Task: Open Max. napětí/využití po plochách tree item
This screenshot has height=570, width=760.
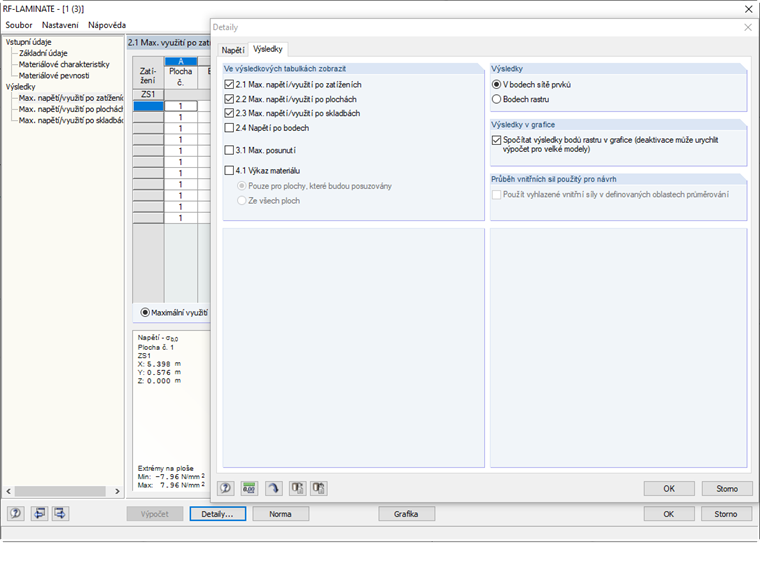Action: pyautogui.click(x=71, y=109)
